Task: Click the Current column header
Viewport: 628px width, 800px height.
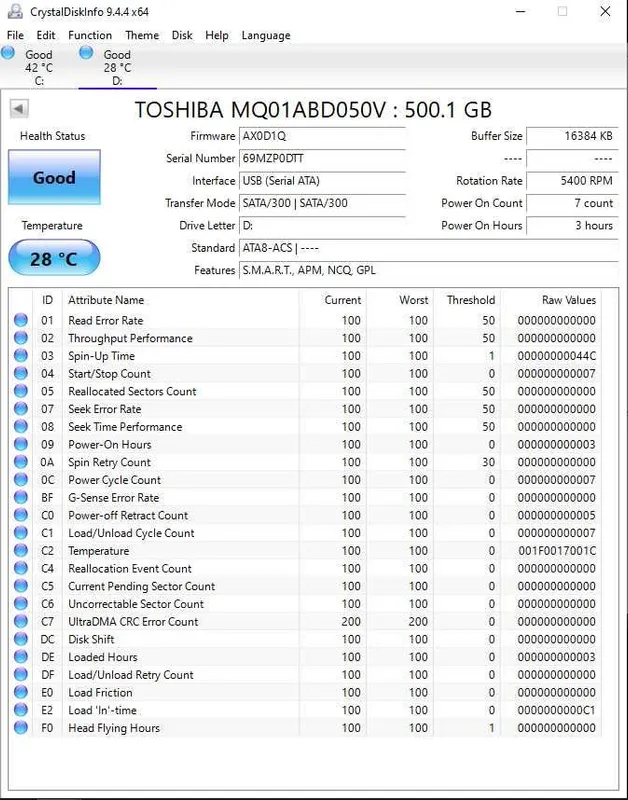Action: [332, 300]
